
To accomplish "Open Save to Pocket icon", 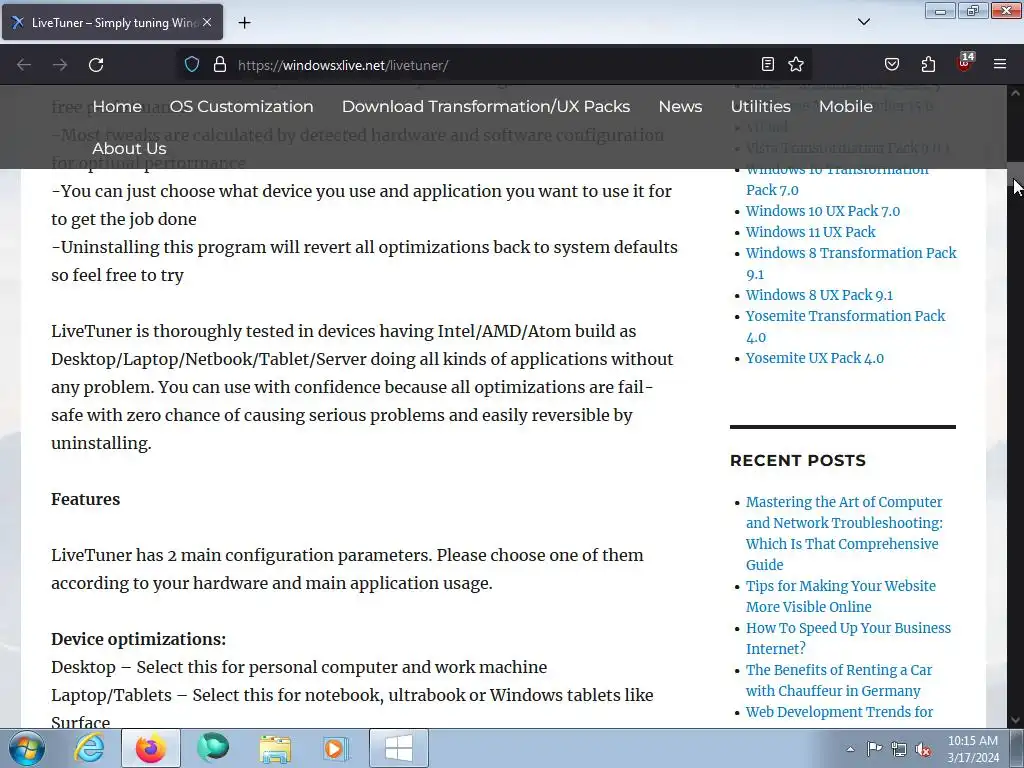I will (x=891, y=64).
